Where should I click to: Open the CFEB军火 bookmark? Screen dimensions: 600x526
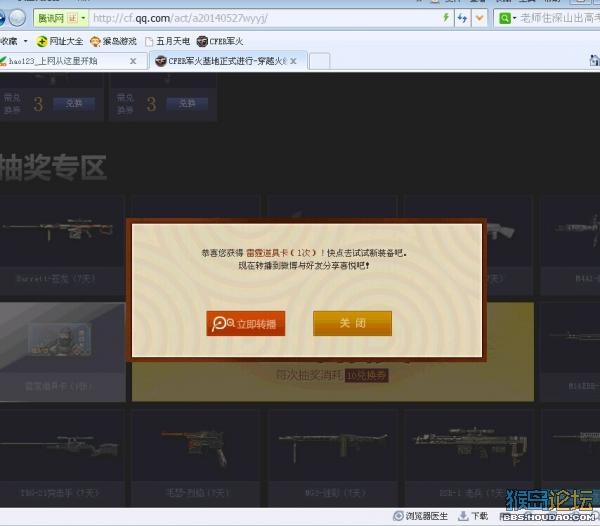point(220,41)
